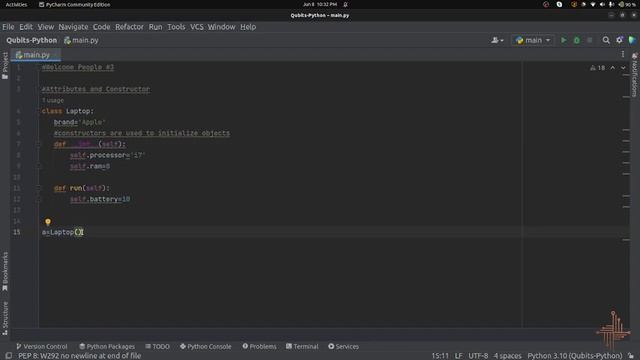This screenshot has height=360, width=640.
Task: Open the Services tool window
Action: [343, 346]
